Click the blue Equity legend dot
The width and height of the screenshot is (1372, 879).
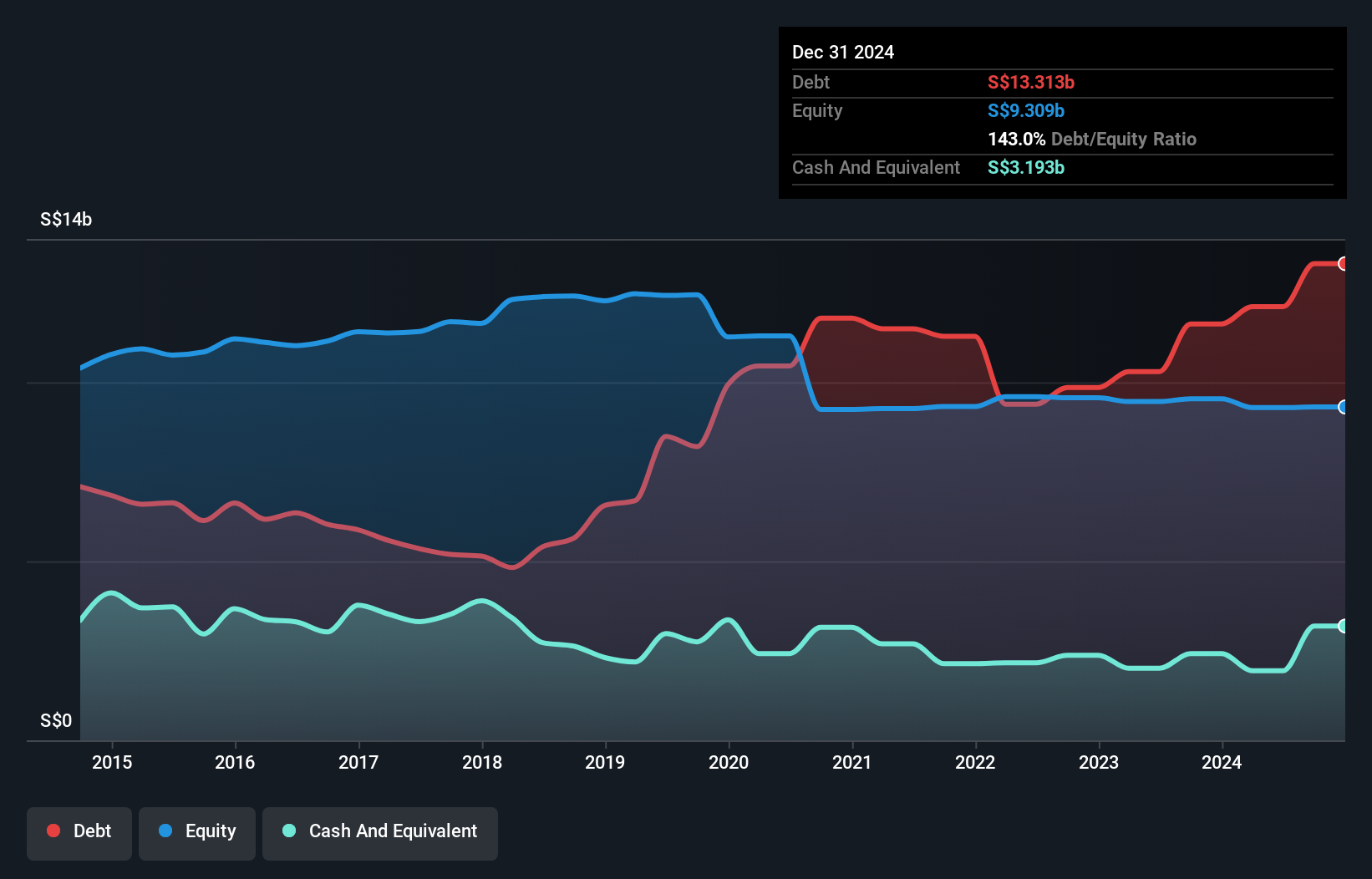(x=165, y=831)
